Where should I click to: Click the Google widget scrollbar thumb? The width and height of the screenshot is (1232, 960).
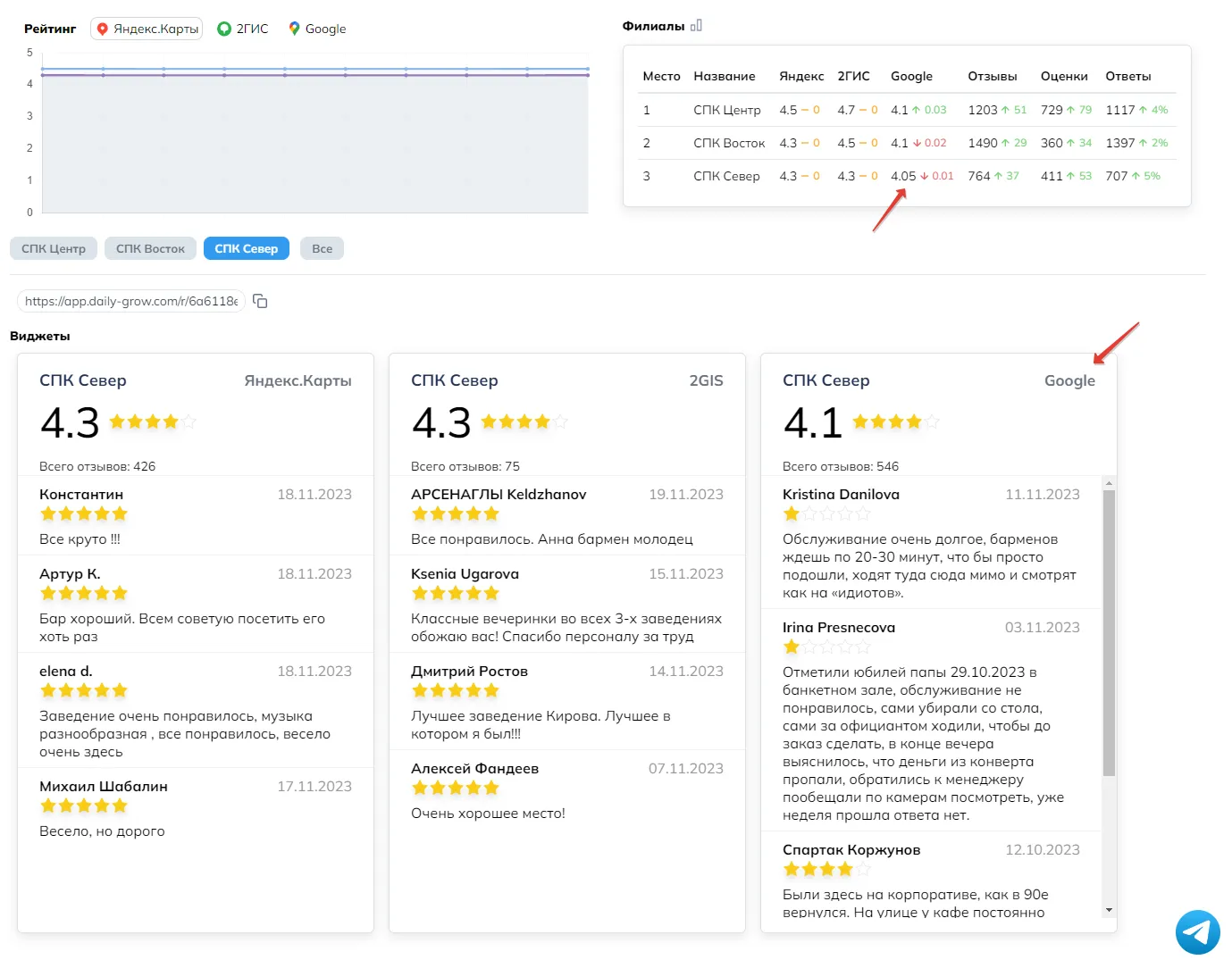point(1109,633)
